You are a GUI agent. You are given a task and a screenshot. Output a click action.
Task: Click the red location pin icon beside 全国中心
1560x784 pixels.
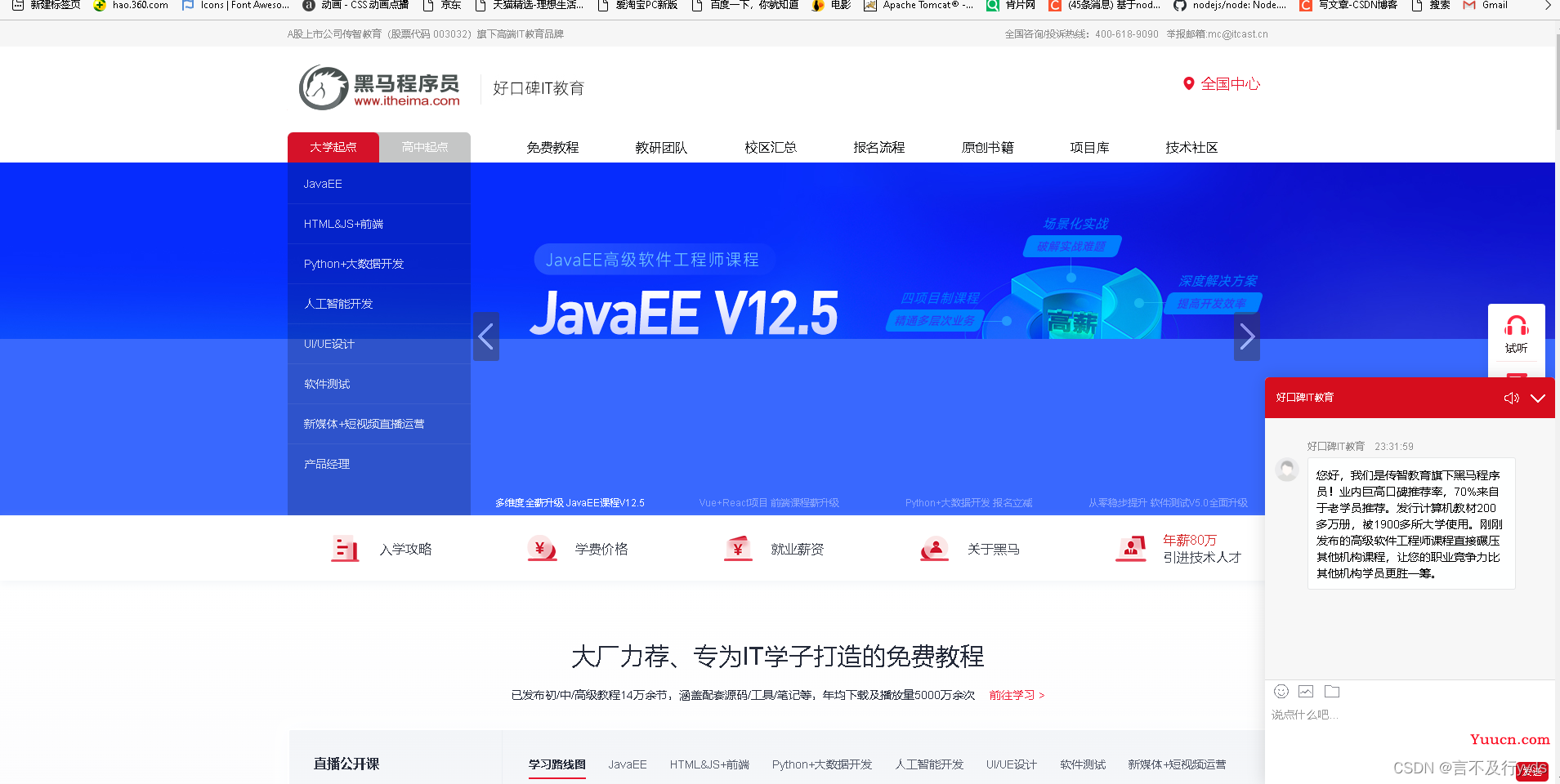coord(1188,83)
